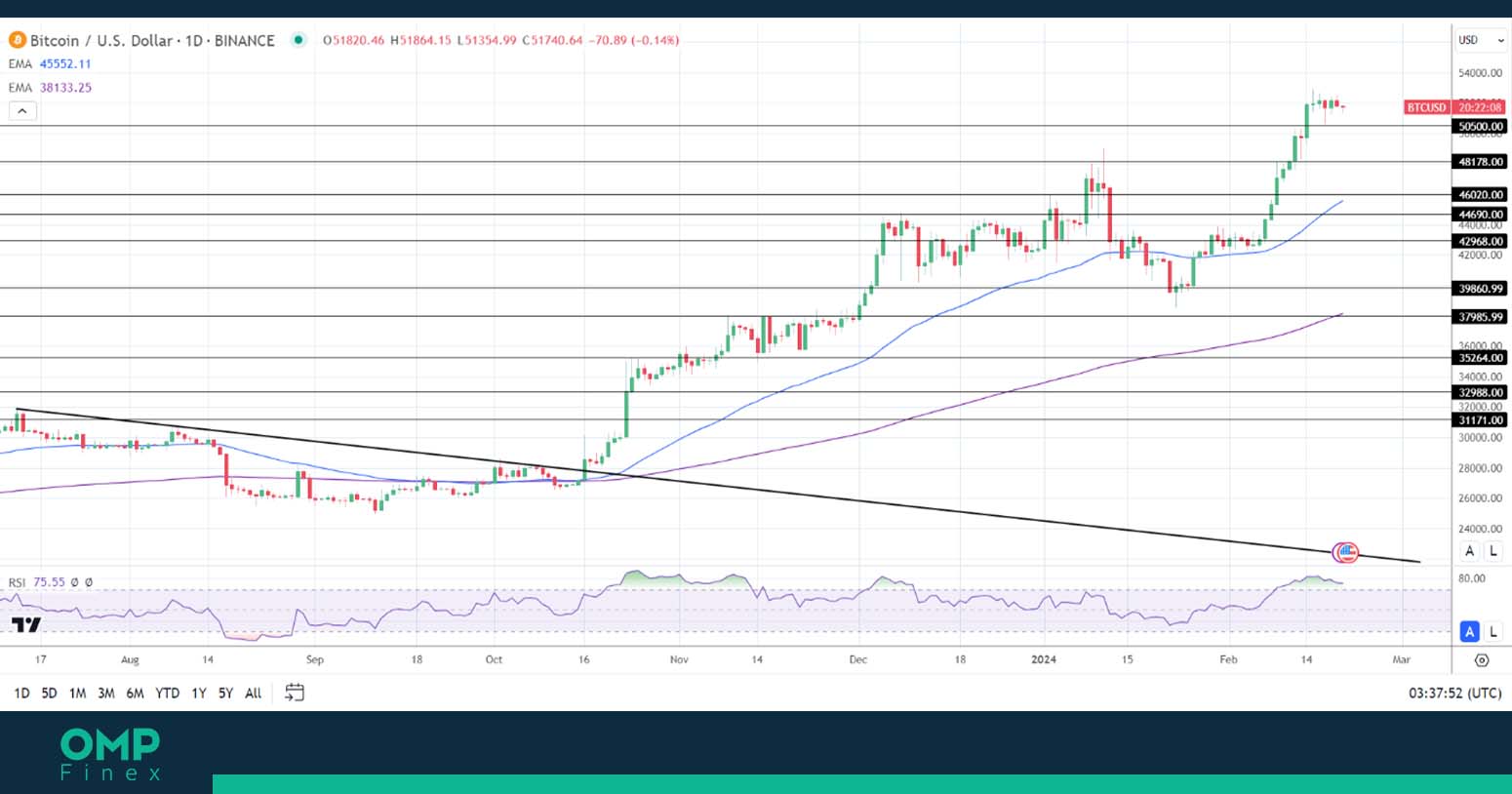Click the 46020.00 horizontal line price label
Screen dimensions: 1512x794
coord(1480,195)
